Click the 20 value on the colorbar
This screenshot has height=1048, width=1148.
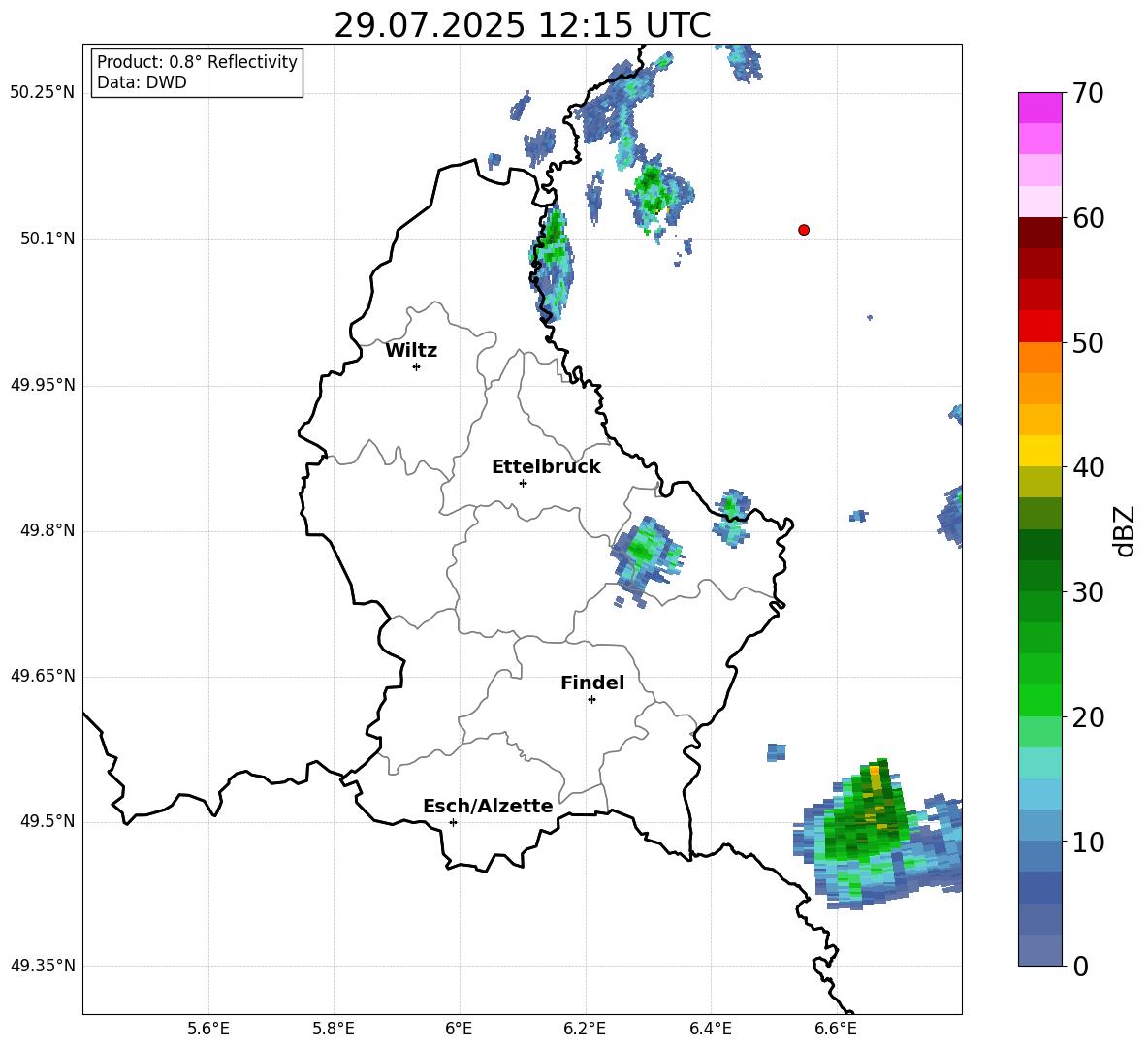(1087, 717)
